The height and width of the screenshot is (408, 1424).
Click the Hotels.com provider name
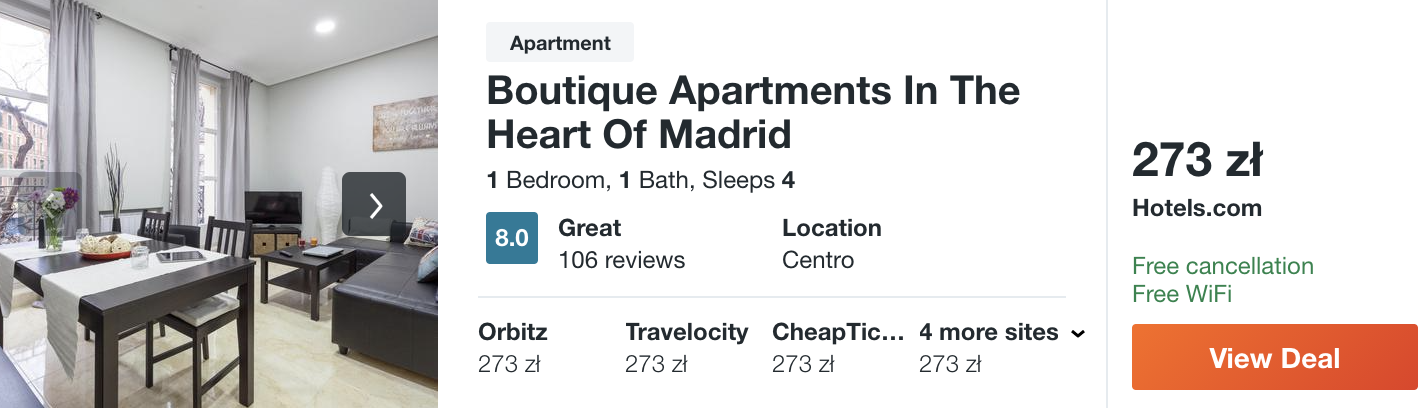pyautogui.click(x=1197, y=208)
